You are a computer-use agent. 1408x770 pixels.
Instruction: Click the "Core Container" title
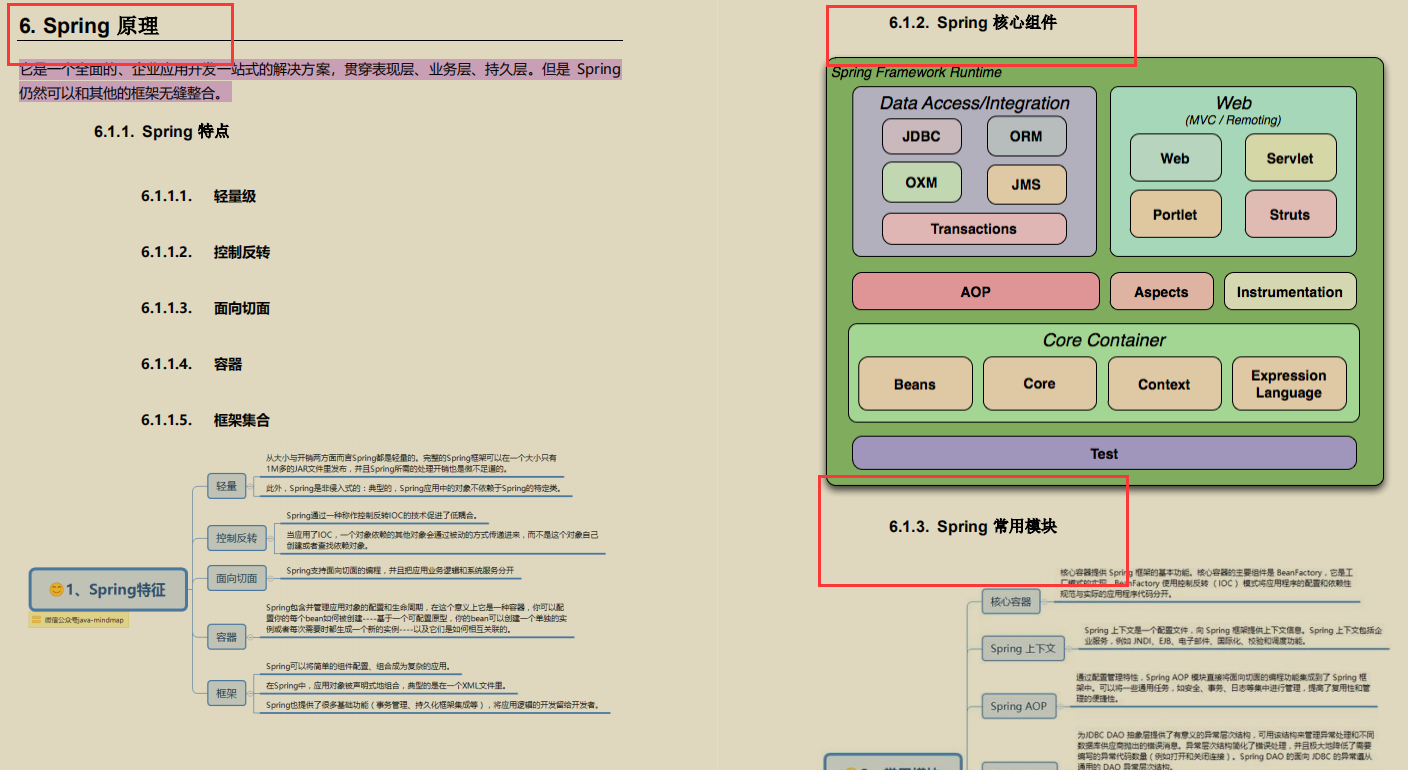click(x=1104, y=340)
